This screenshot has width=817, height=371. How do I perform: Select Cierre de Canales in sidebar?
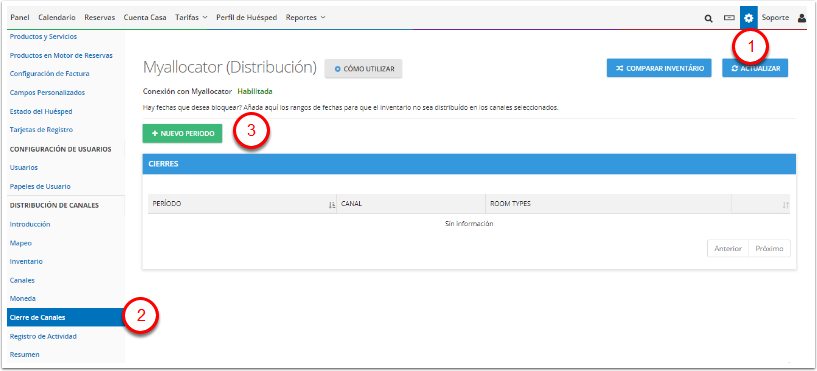pyautogui.click(x=66, y=317)
